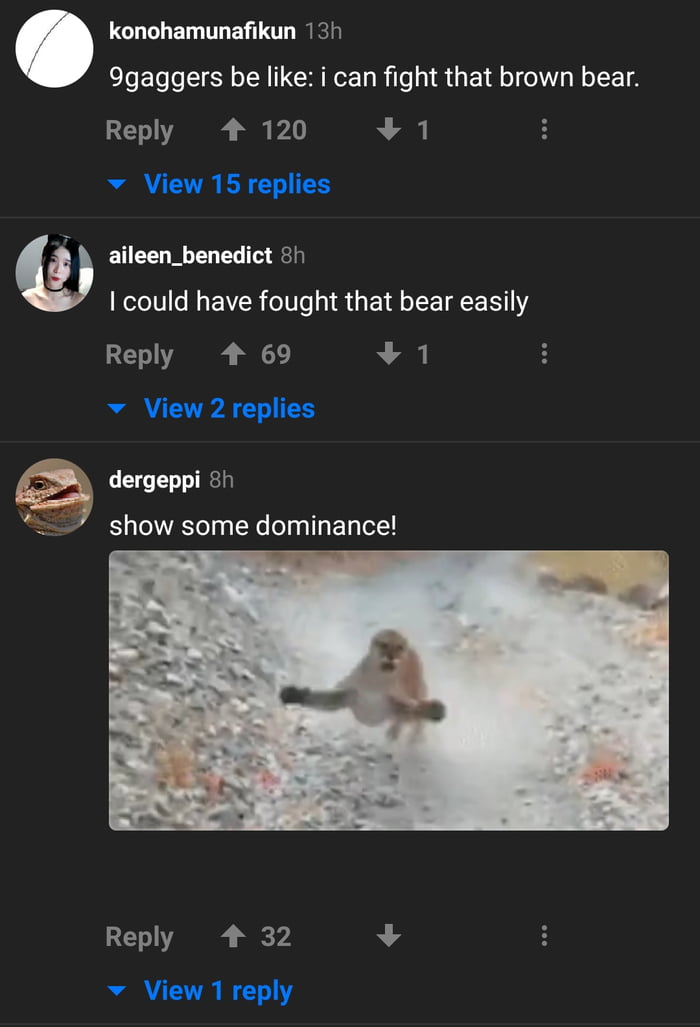Reply to dergeppi's comment

139,937
